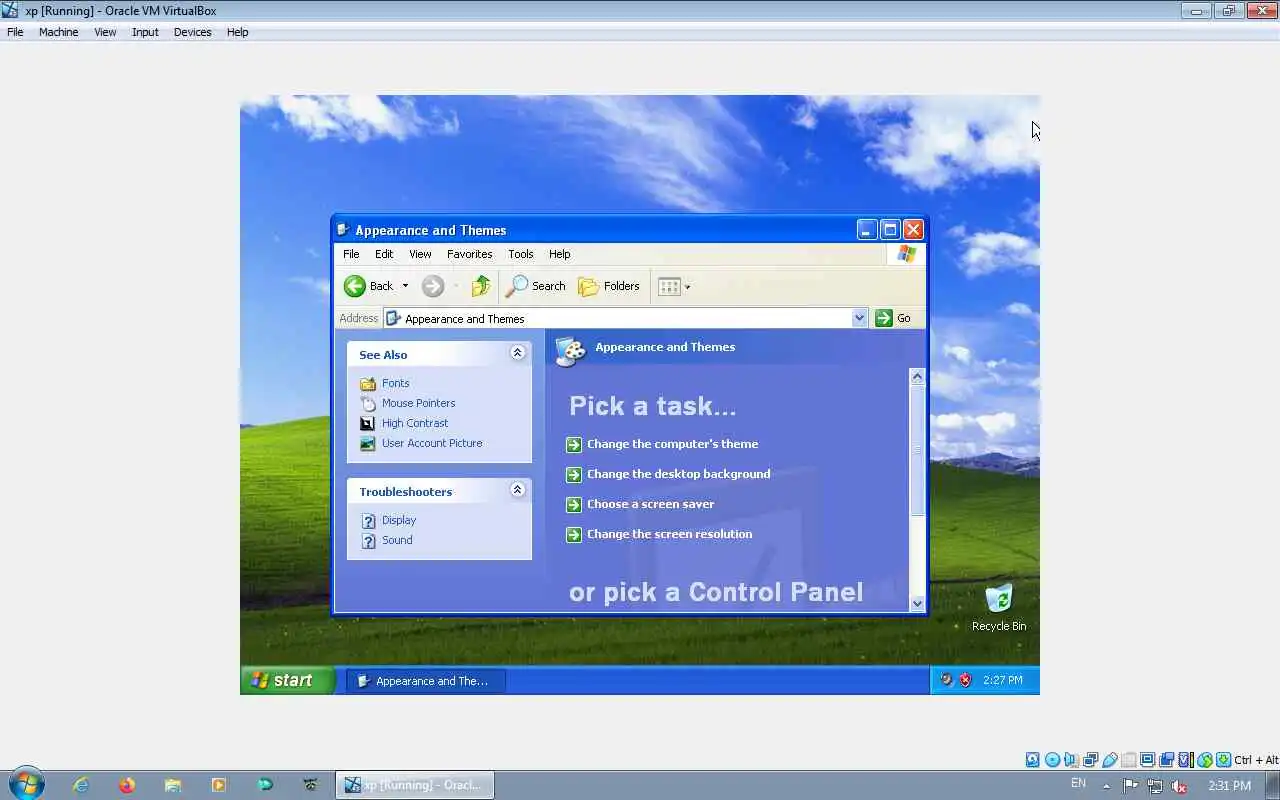Screen dimensions: 1280x800
Task: Launch Internet Explorer from host taskbar
Action: [81, 785]
